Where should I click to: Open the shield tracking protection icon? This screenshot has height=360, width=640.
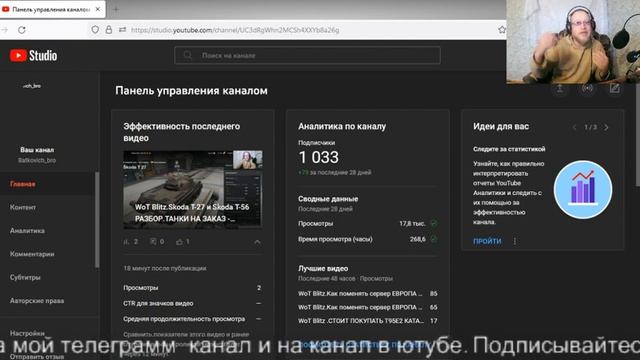tap(95, 29)
